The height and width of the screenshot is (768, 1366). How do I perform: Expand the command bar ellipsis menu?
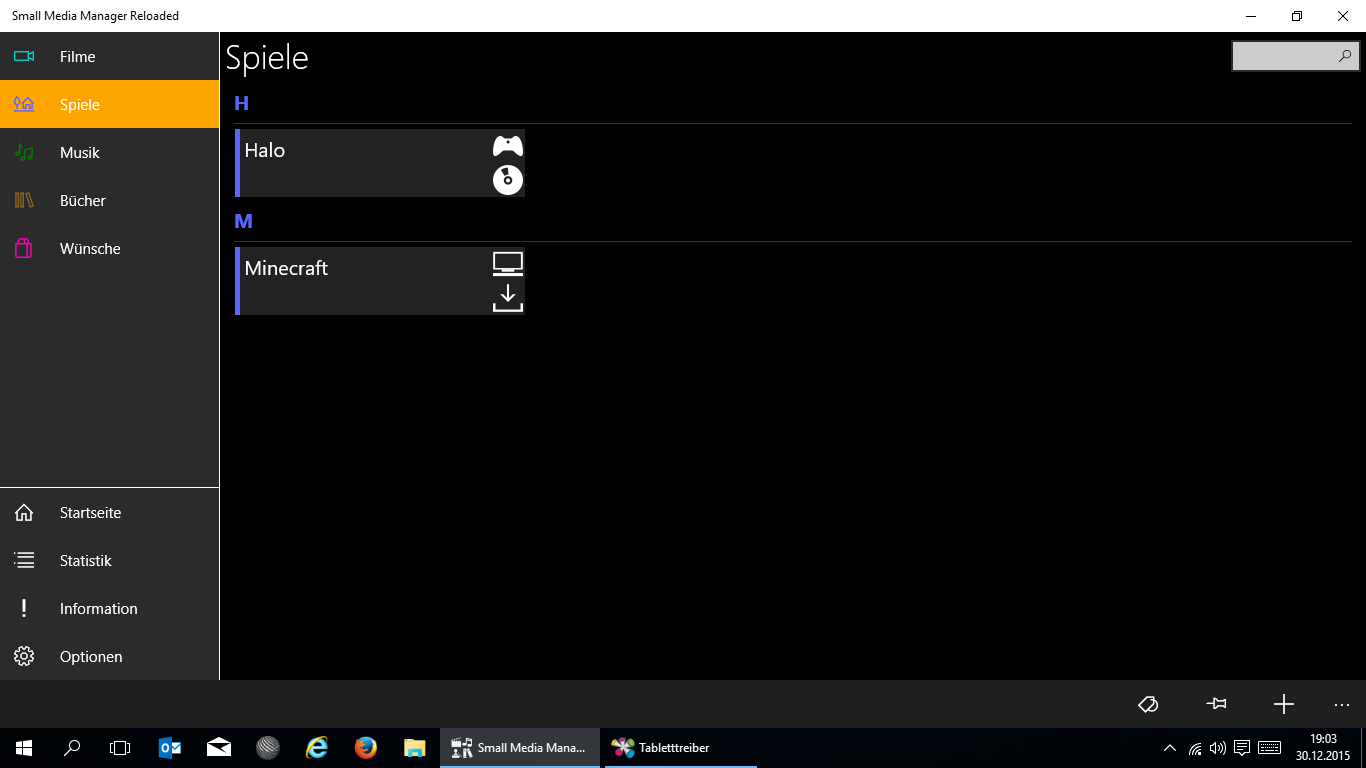[x=1342, y=704]
